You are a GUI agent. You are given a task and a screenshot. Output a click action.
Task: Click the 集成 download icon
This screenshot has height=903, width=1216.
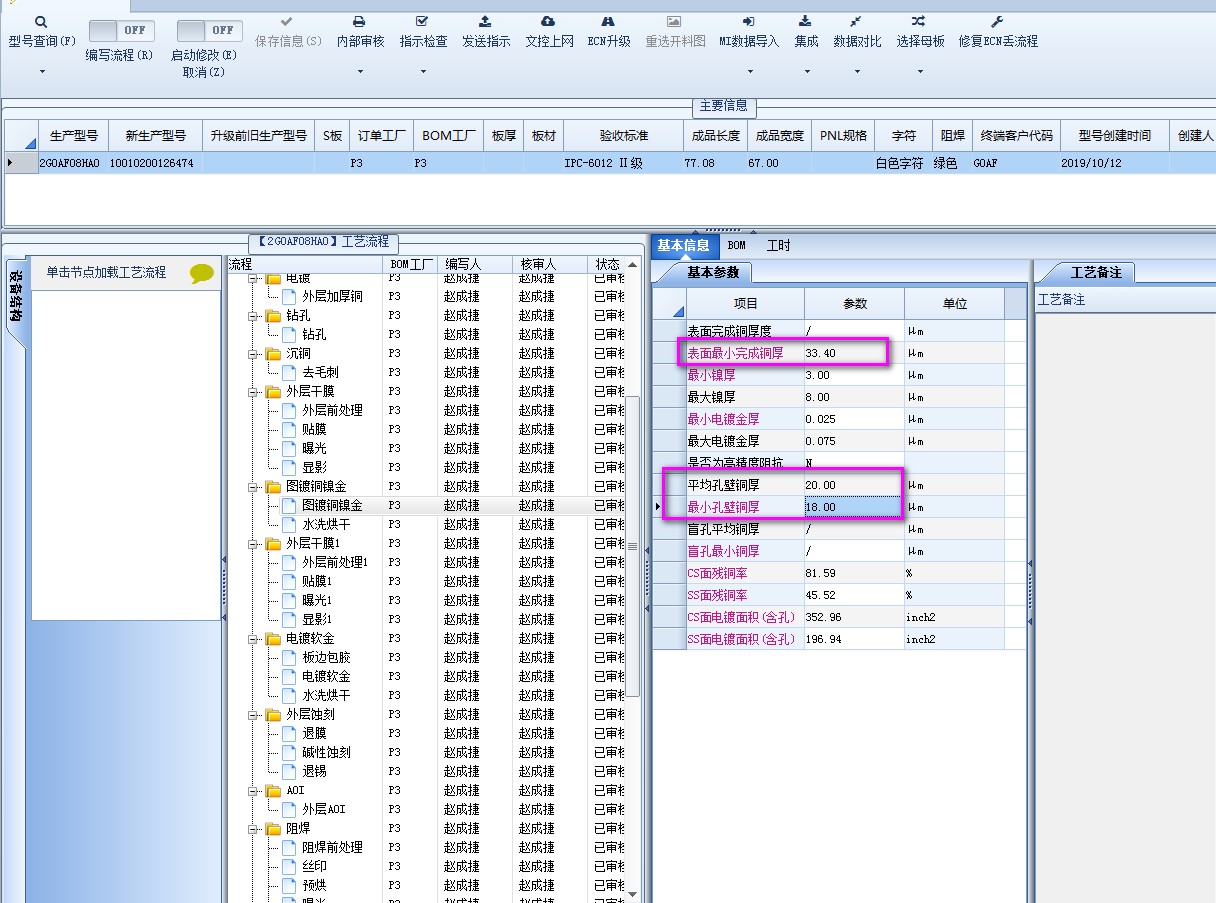click(x=806, y=21)
